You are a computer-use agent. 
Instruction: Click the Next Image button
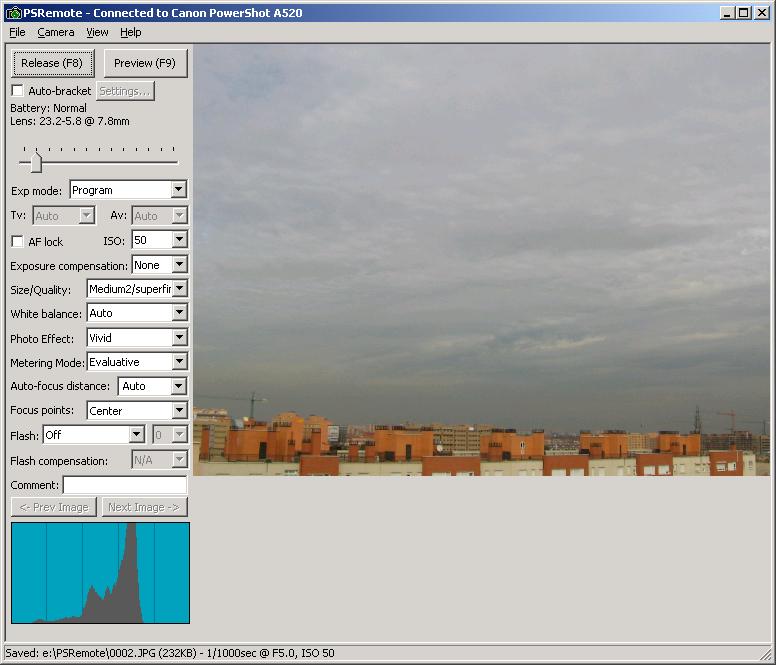pos(144,507)
